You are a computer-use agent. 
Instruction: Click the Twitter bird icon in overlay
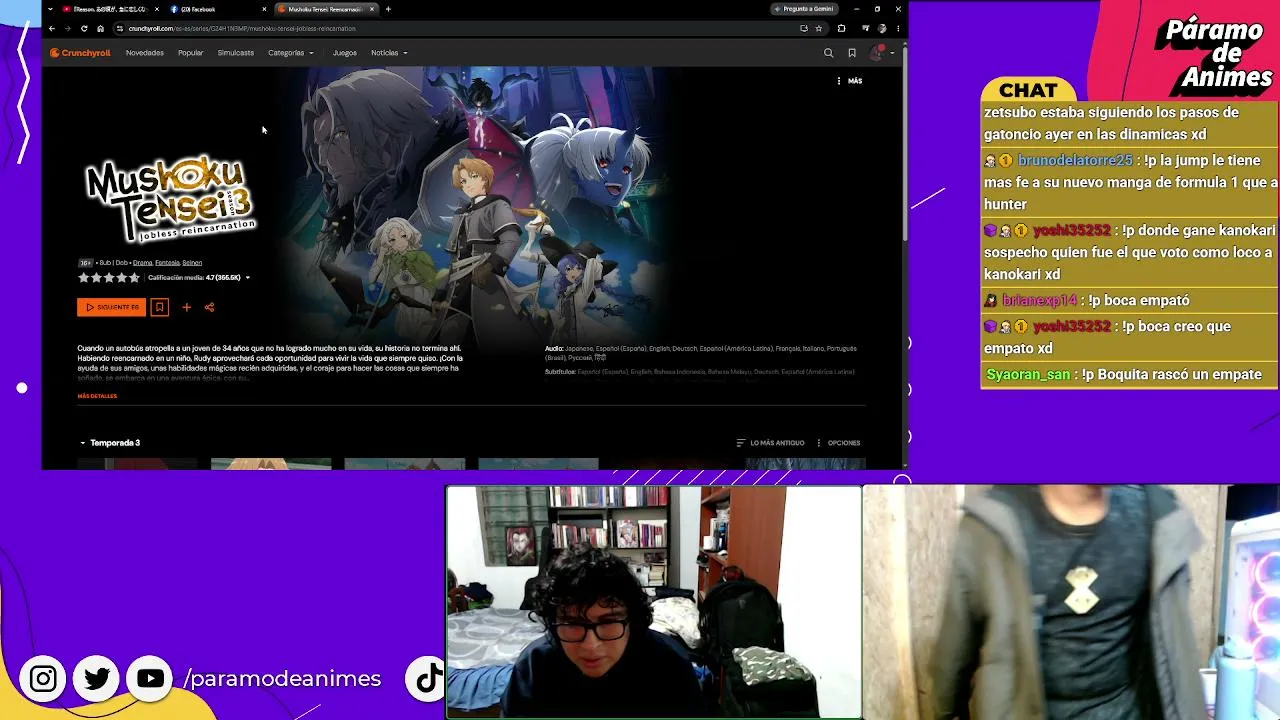tap(97, 679)
